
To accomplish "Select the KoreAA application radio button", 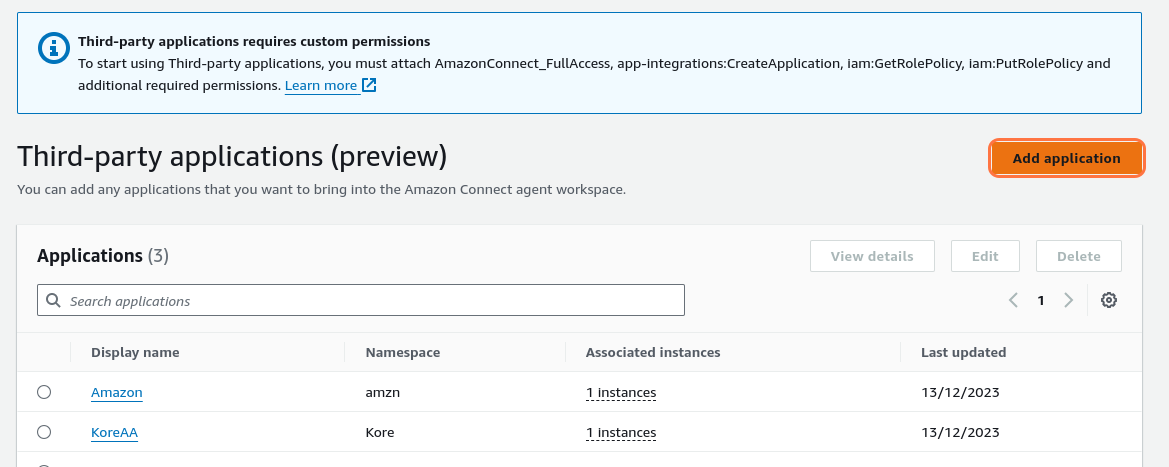I will click(44, 433).
